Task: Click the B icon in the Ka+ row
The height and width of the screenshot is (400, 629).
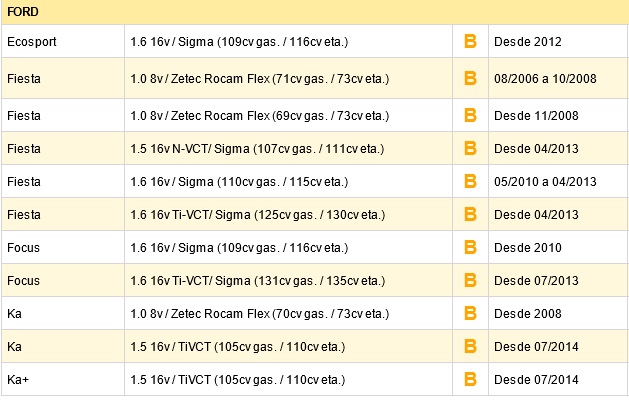Action: (470, 380)
